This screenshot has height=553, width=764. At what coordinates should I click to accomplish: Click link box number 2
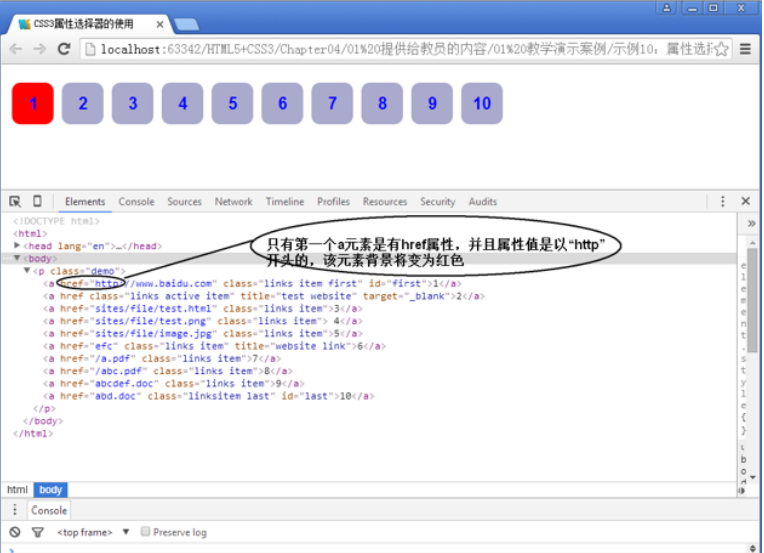pos(82,103)
